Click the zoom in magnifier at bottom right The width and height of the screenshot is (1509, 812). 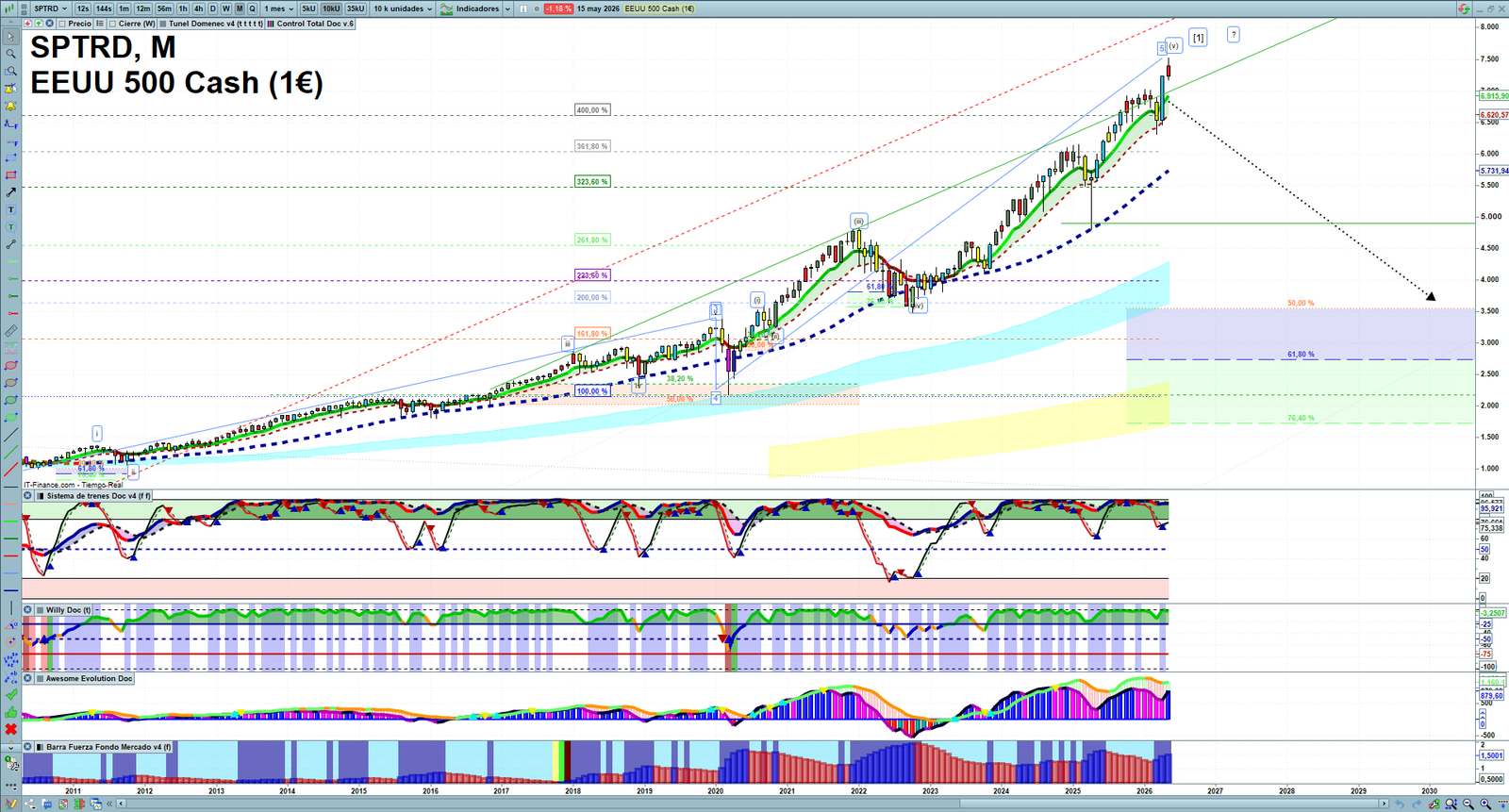pyautogui.click(x=1485, y=804)
